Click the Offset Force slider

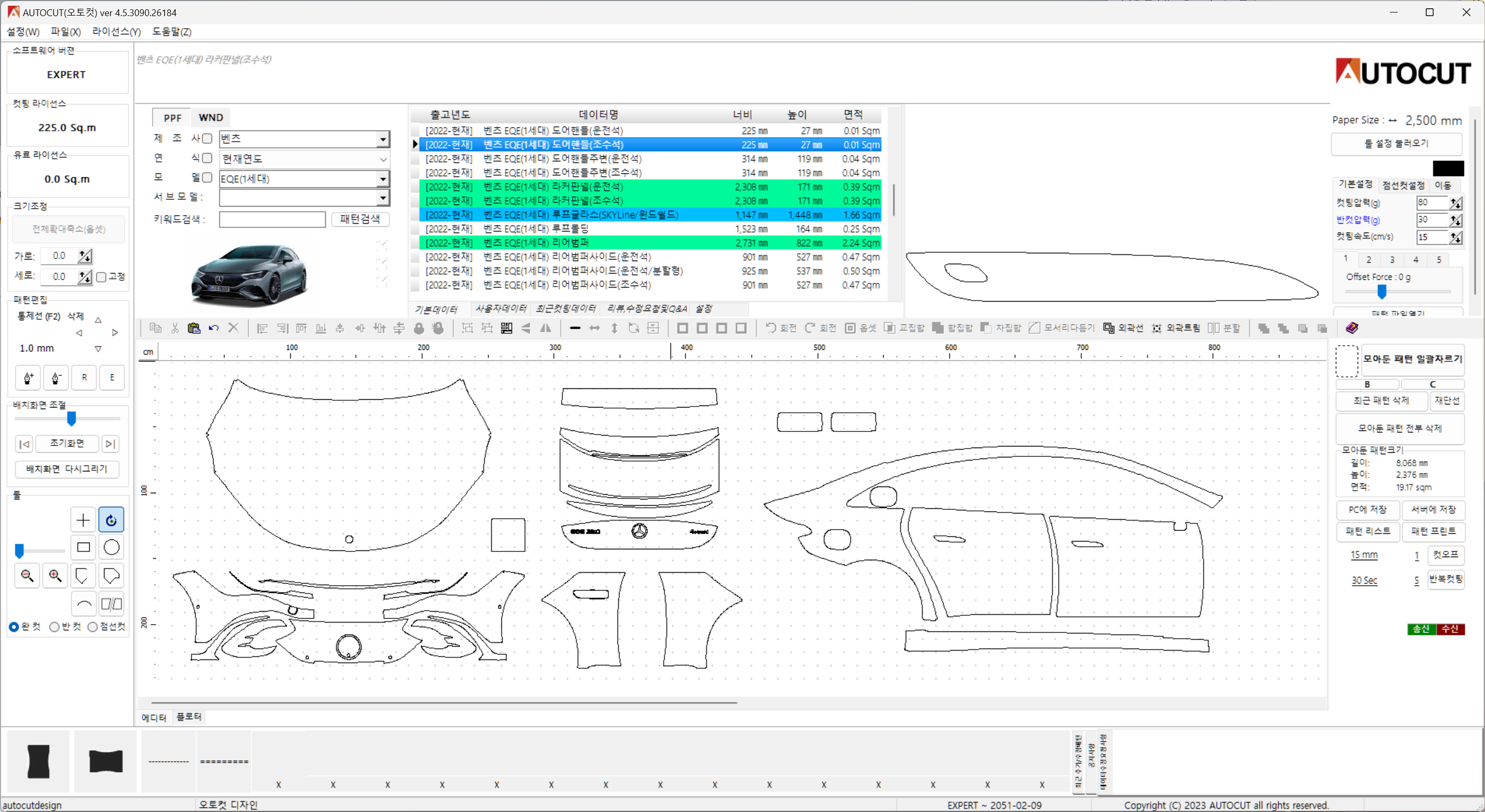pyautogui.click(x=1382, y=292)
